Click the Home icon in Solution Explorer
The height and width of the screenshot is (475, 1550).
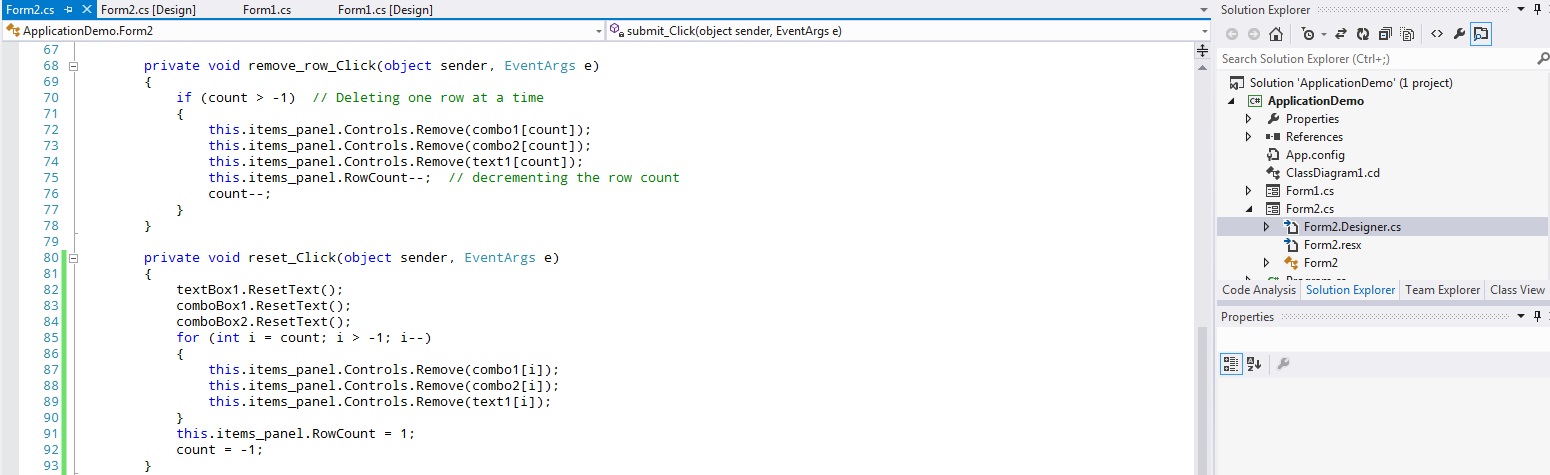(1276, 34)
